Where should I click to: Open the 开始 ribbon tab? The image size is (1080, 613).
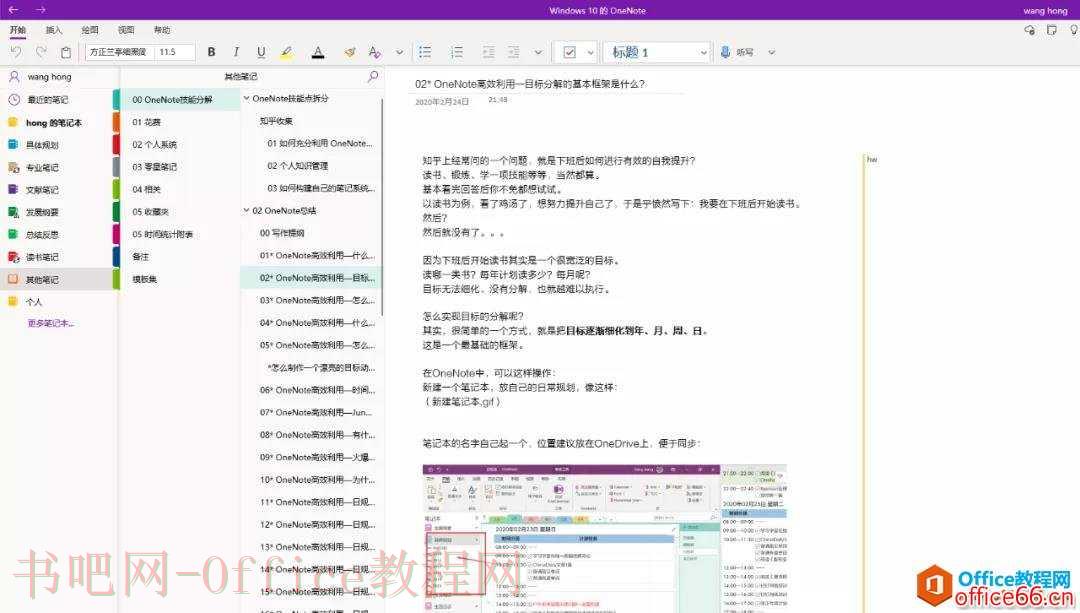coord(18,30)
